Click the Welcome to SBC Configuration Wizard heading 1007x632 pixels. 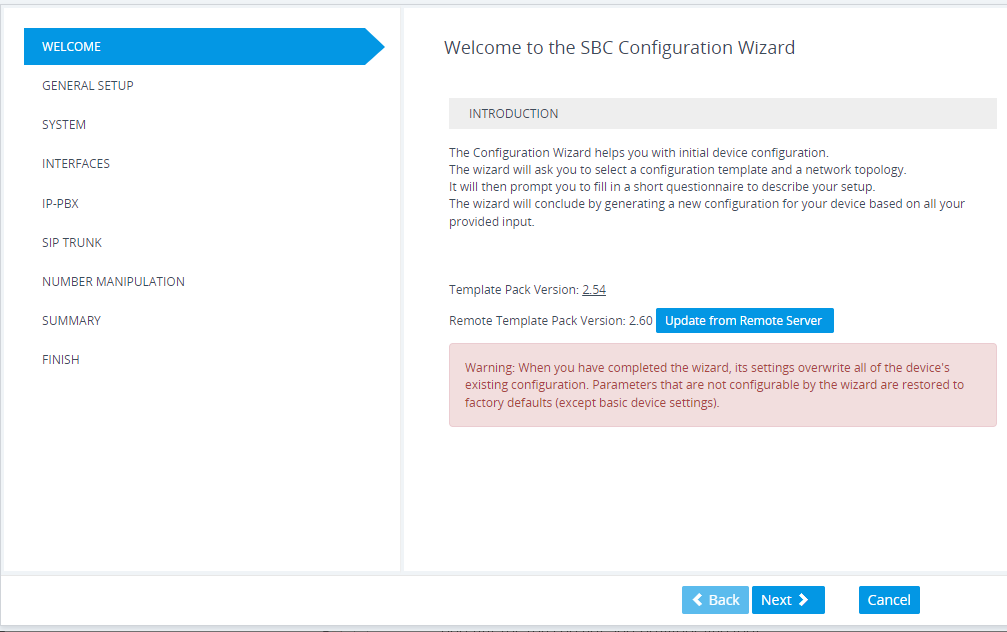(x=619, y=47)
